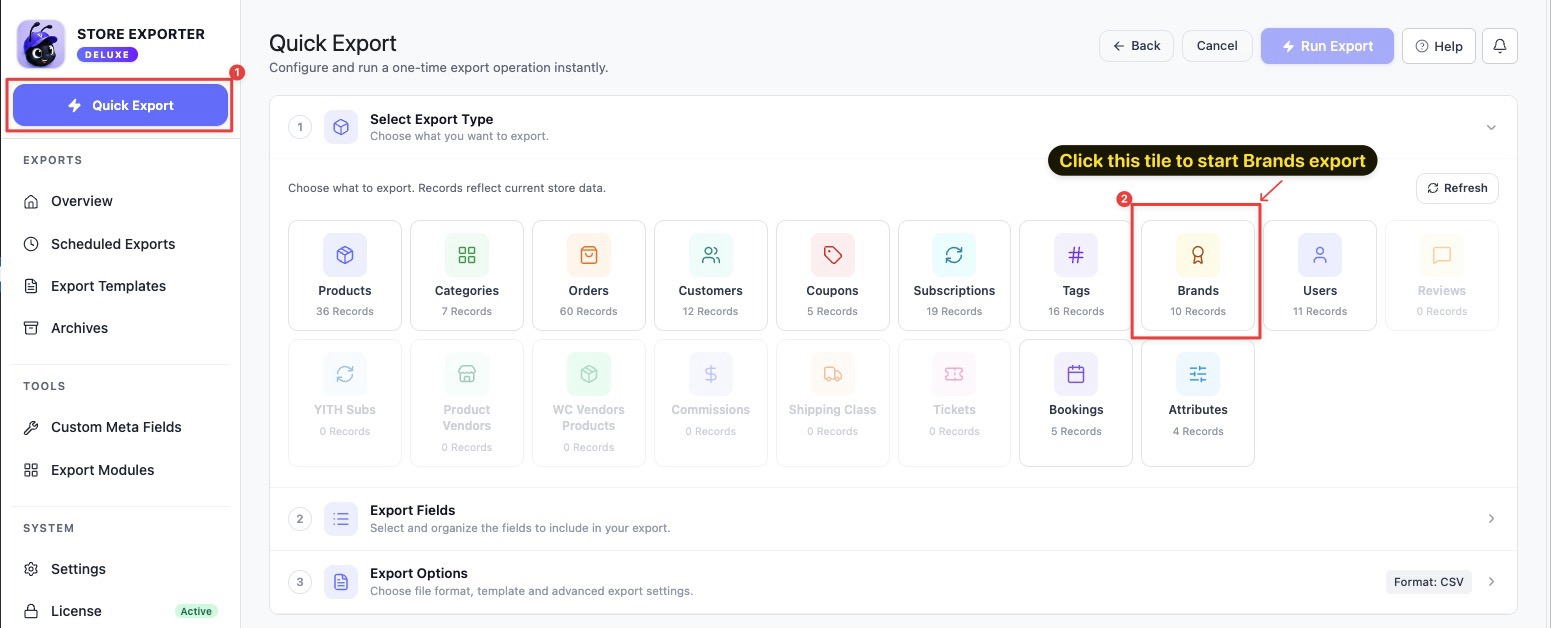
Task: Click the Back button
Action: tap(1136, 45)
